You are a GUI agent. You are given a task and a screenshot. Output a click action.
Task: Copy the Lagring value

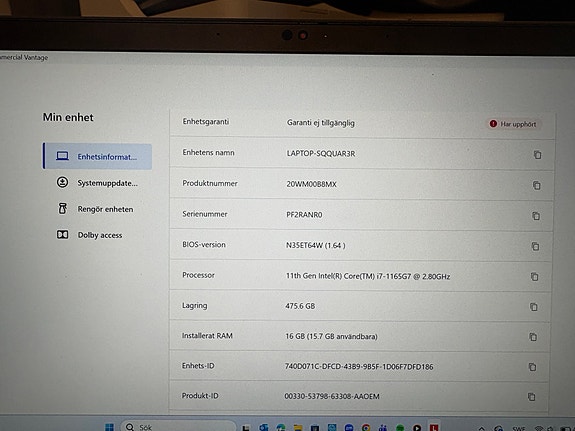point(534,307)
